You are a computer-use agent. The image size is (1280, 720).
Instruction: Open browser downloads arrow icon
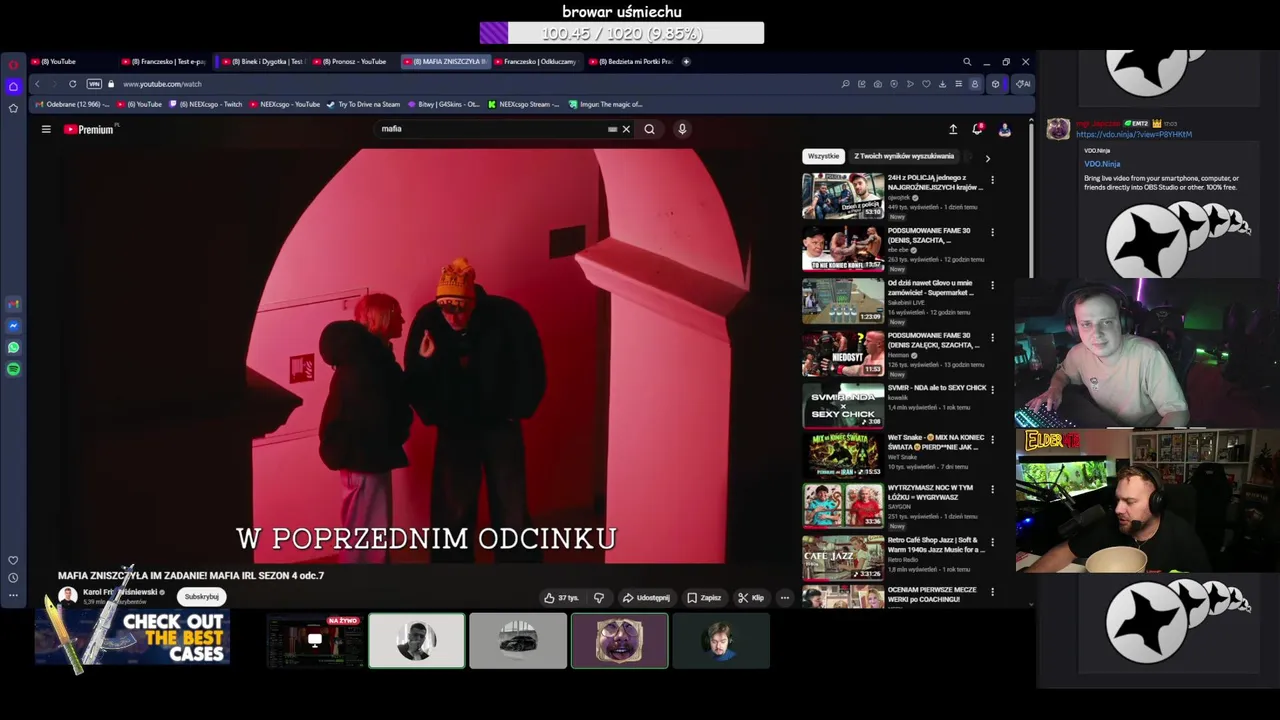[x=942, y=84]
